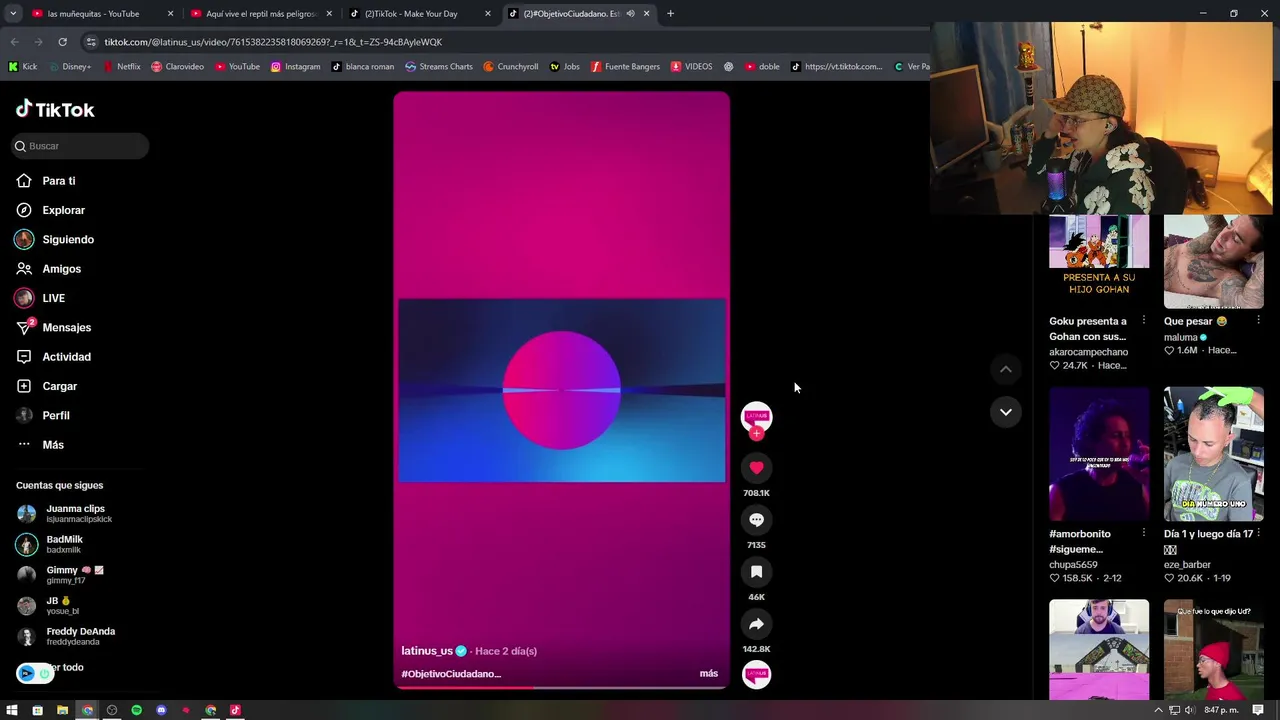
Task: Open the Streams Charts bookmark
Action: (x=439, y=67)
